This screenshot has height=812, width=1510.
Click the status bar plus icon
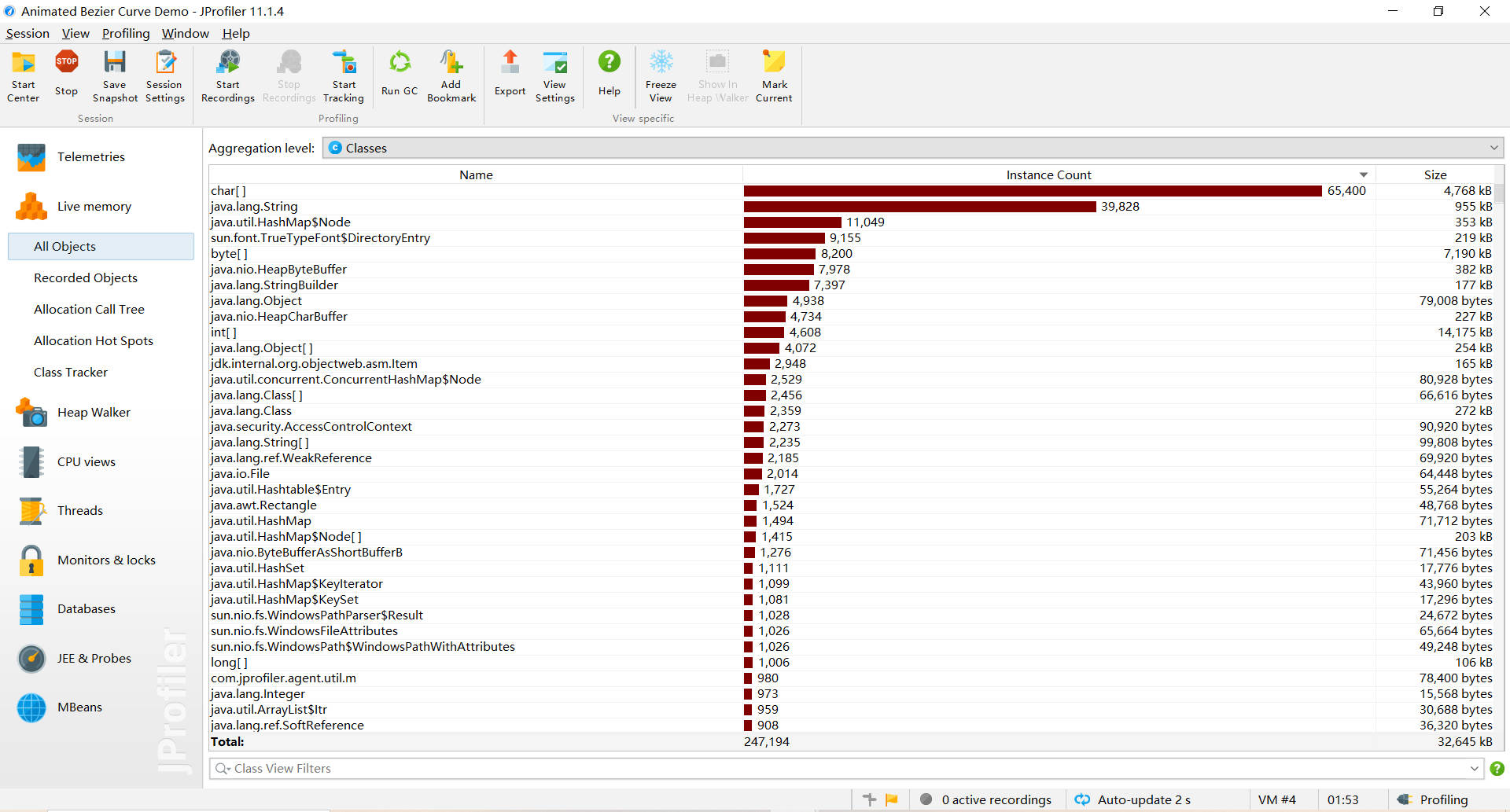point(869,799)
